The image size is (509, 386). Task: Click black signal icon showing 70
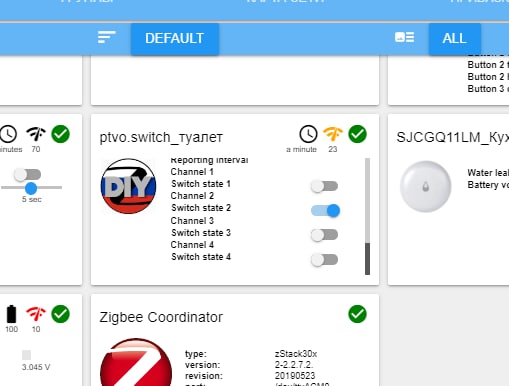[36, 134]
